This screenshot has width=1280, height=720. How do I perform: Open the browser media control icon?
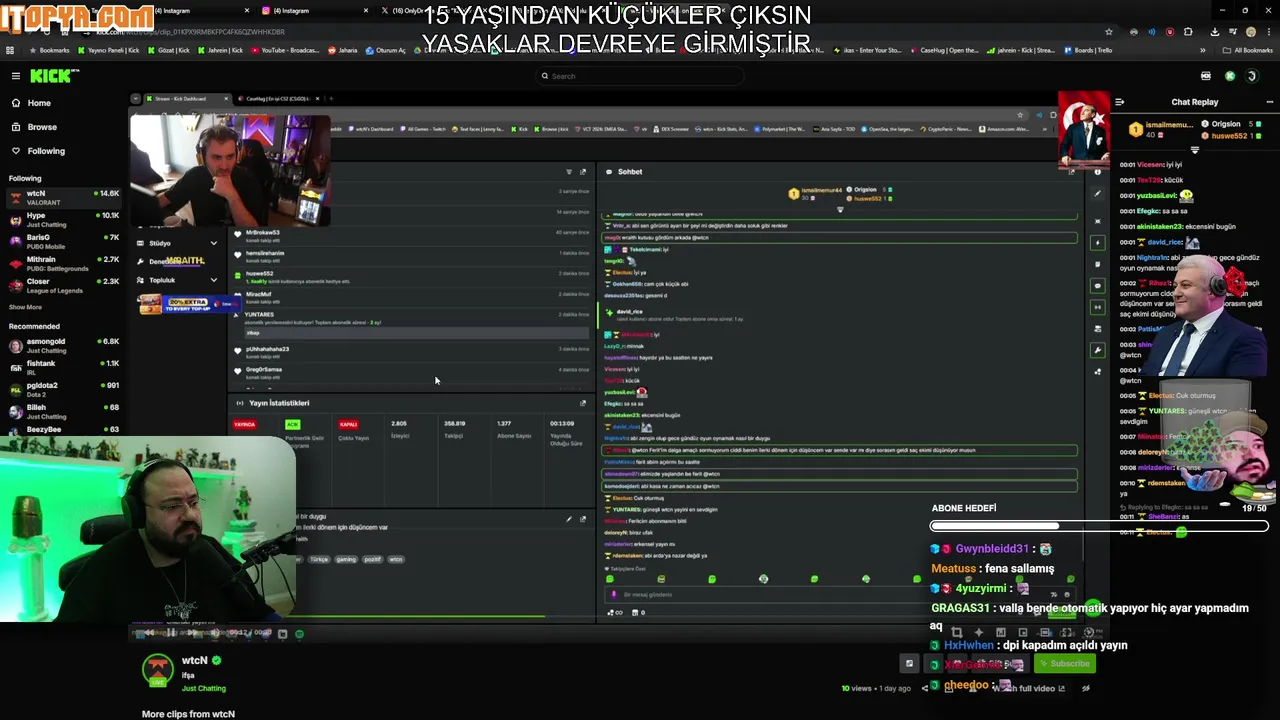click(x=1232, y=32)
